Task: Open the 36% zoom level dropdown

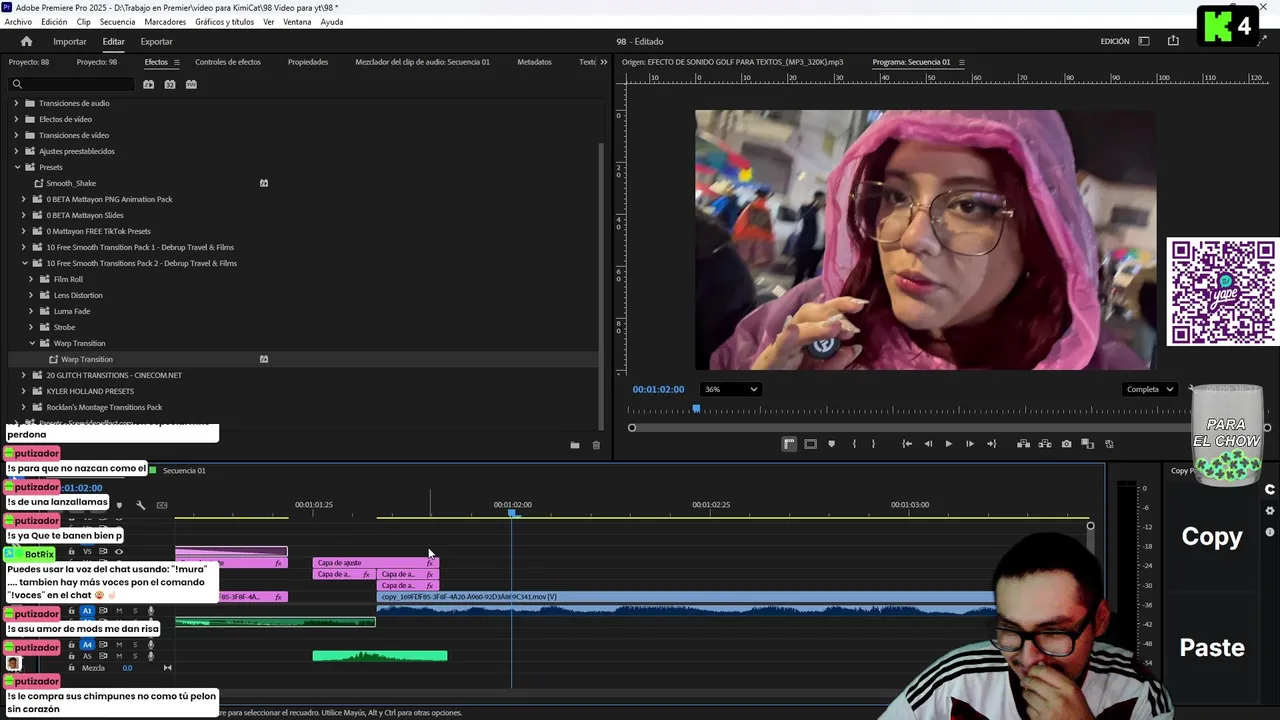Action: point(730,389)
